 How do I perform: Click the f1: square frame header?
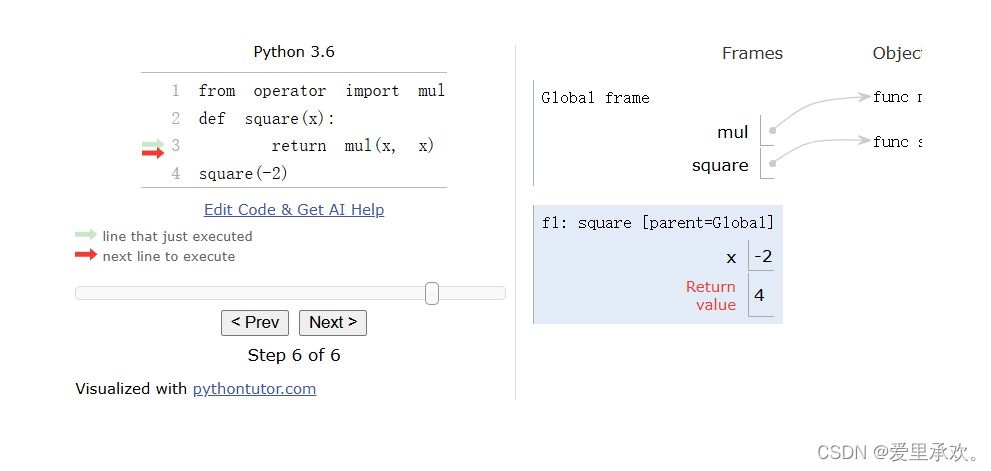click(657, 223)
